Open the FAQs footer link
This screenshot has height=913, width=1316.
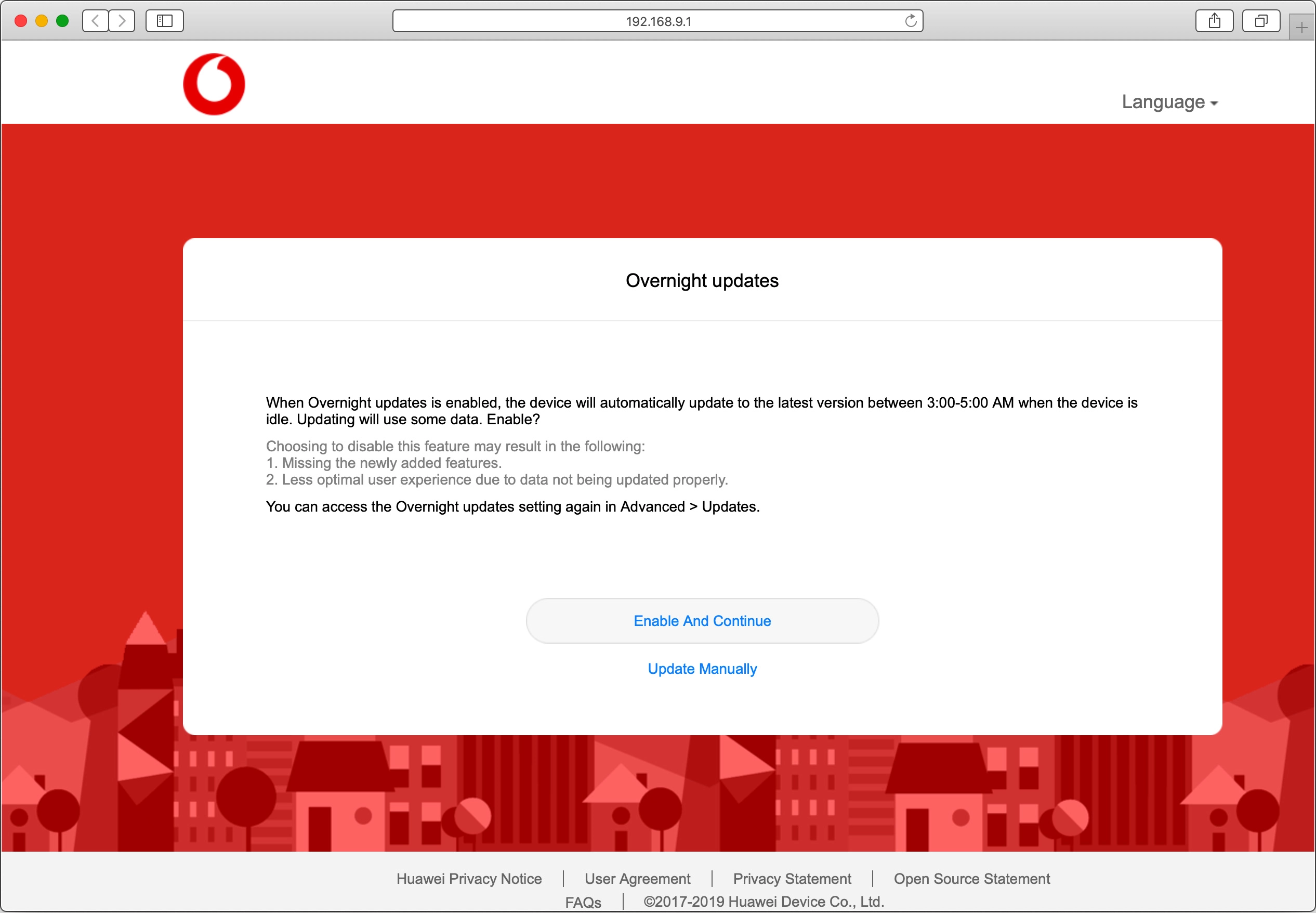click(x=583, y=902)
